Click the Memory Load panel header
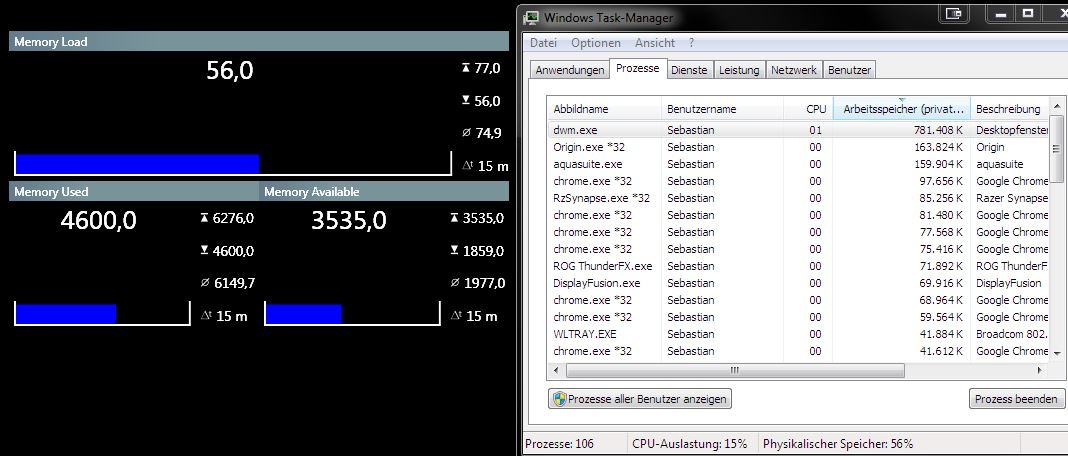The image size is (1068, 456). click(x=259, y=42)
